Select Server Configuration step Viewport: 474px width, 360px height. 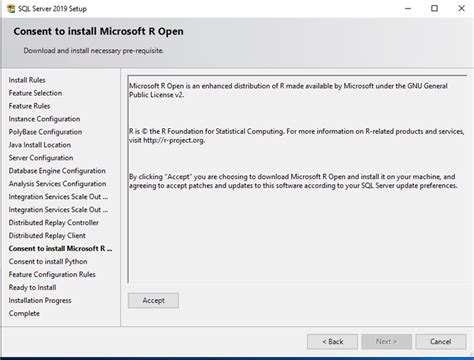41,158
